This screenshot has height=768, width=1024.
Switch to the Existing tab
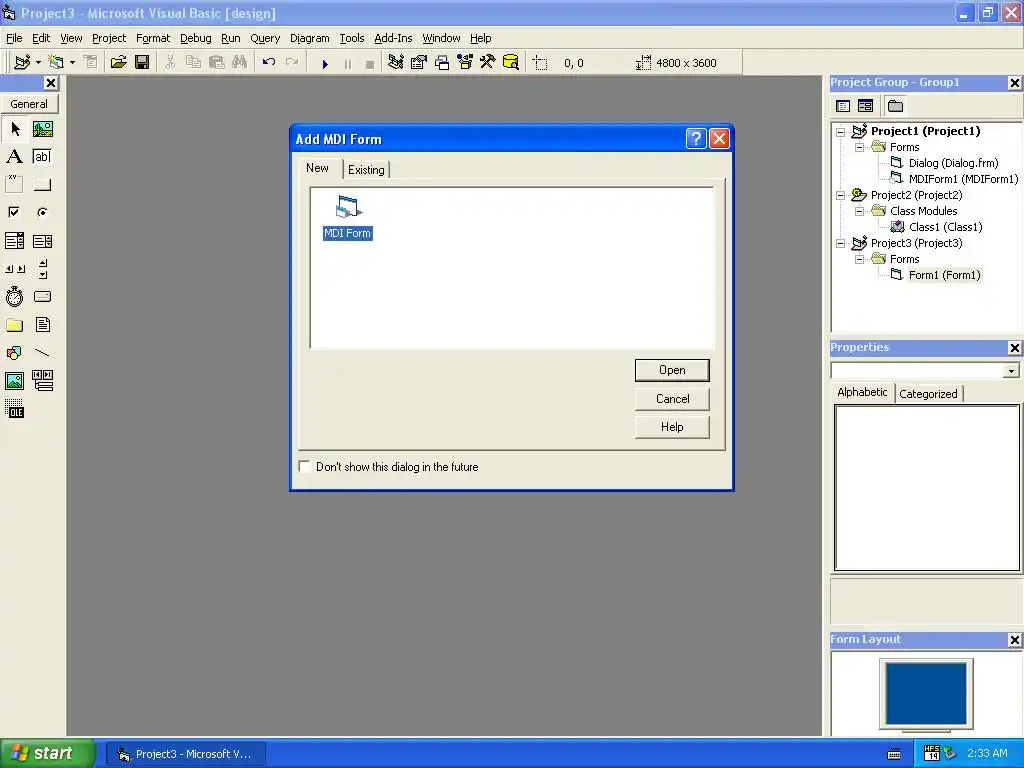click(x=366, y=170)
